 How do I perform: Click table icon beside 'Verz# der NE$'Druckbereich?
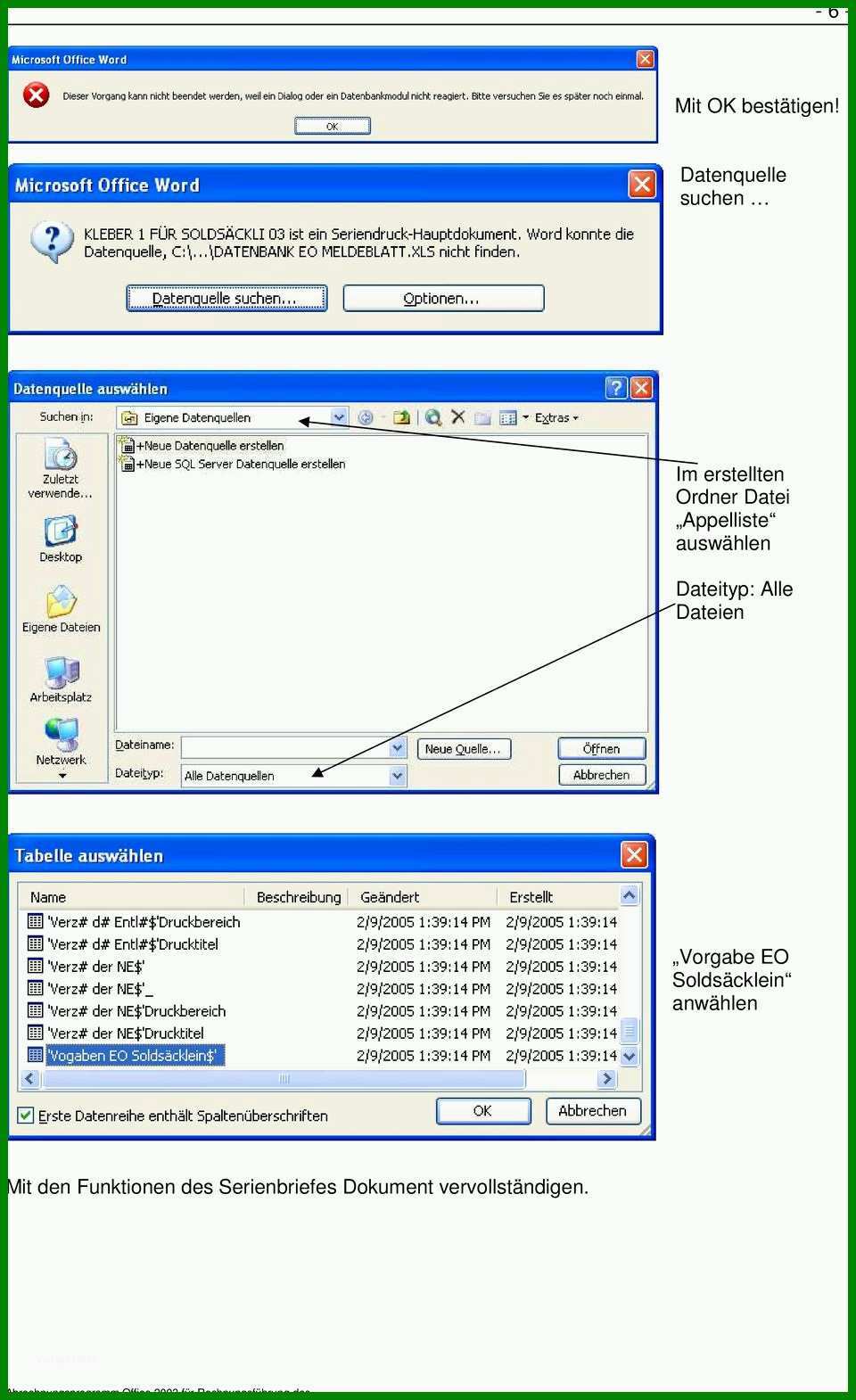(36, 1010)
